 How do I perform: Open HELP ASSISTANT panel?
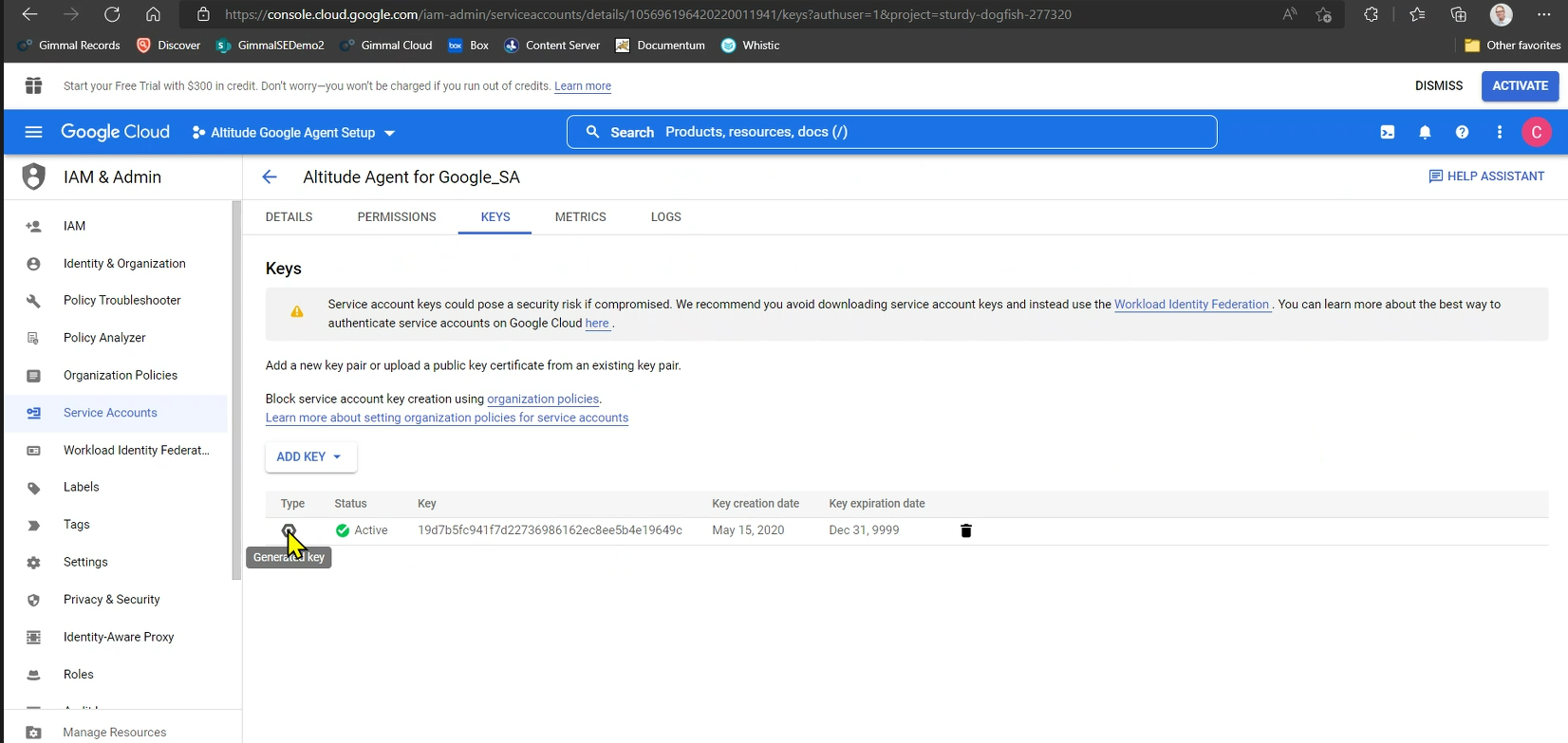(1486, 176)
